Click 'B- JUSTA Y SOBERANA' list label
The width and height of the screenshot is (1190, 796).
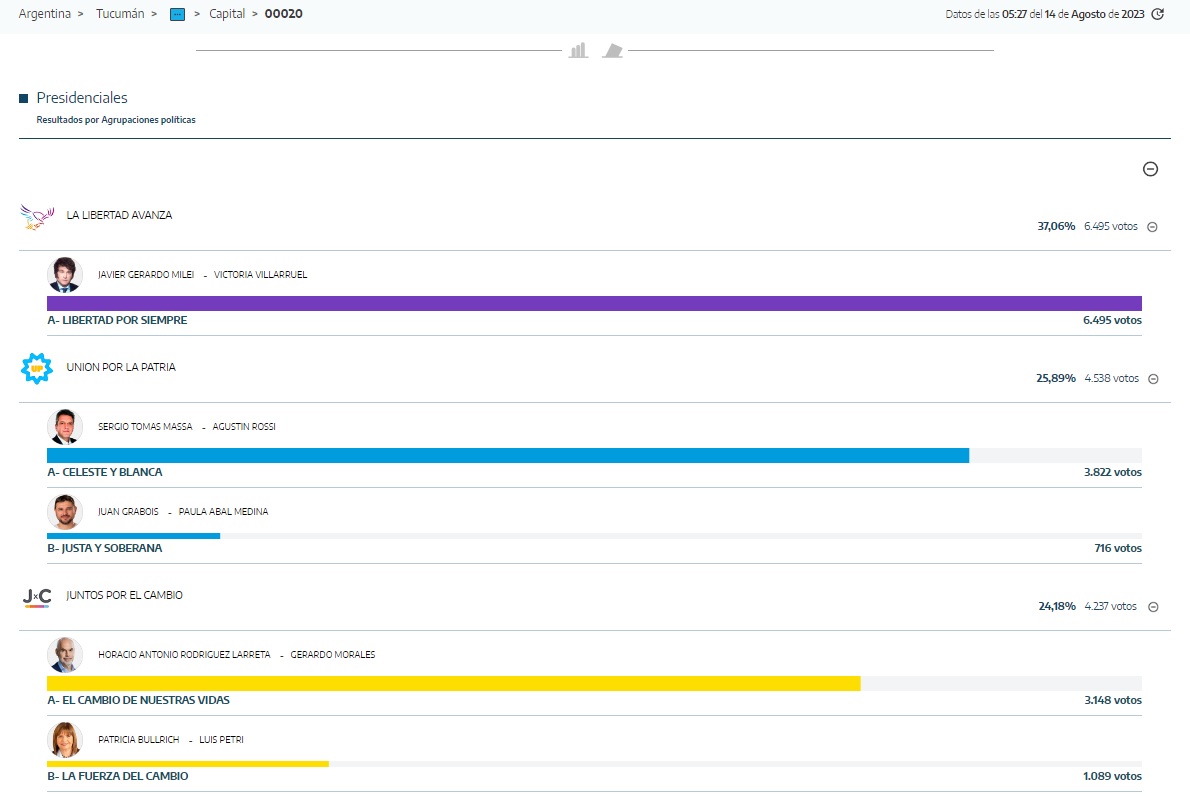click(x=105, y=548)
